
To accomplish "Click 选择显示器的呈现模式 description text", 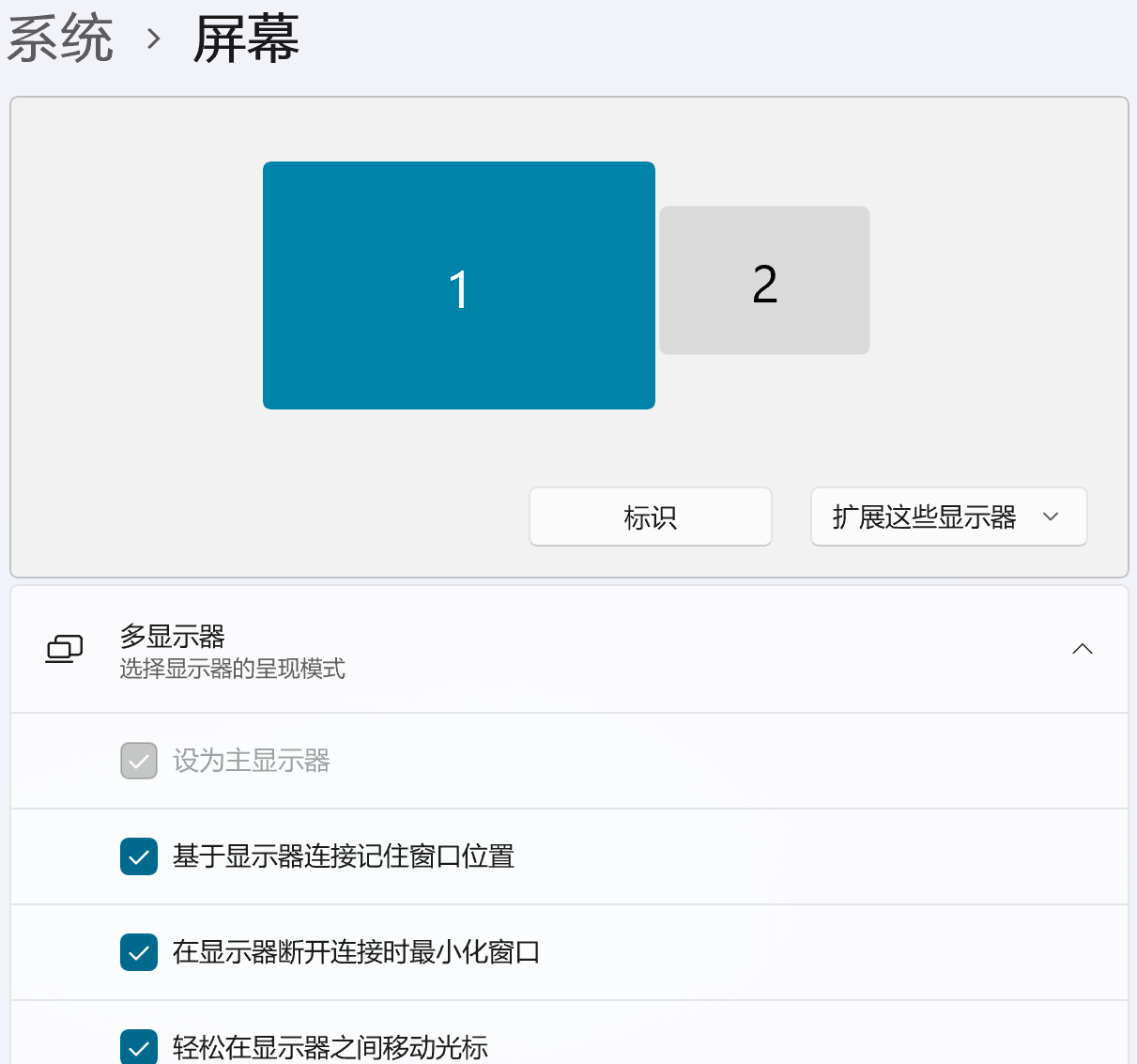I will tap(232, 669).
